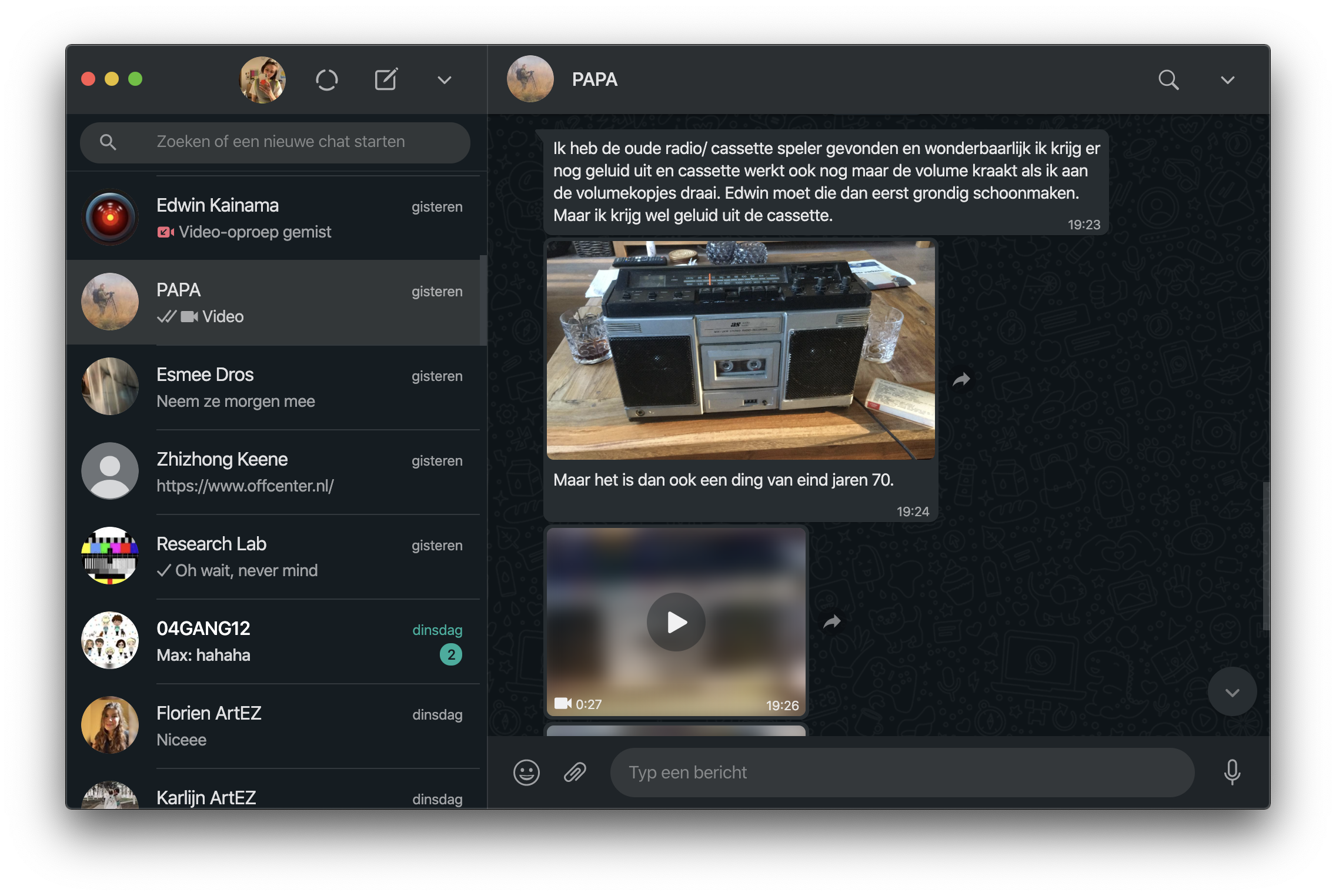The image size is (1336, 896).
Task: Click 'Neem ze morgen mee' preview
Action: (x=236, y=402)
